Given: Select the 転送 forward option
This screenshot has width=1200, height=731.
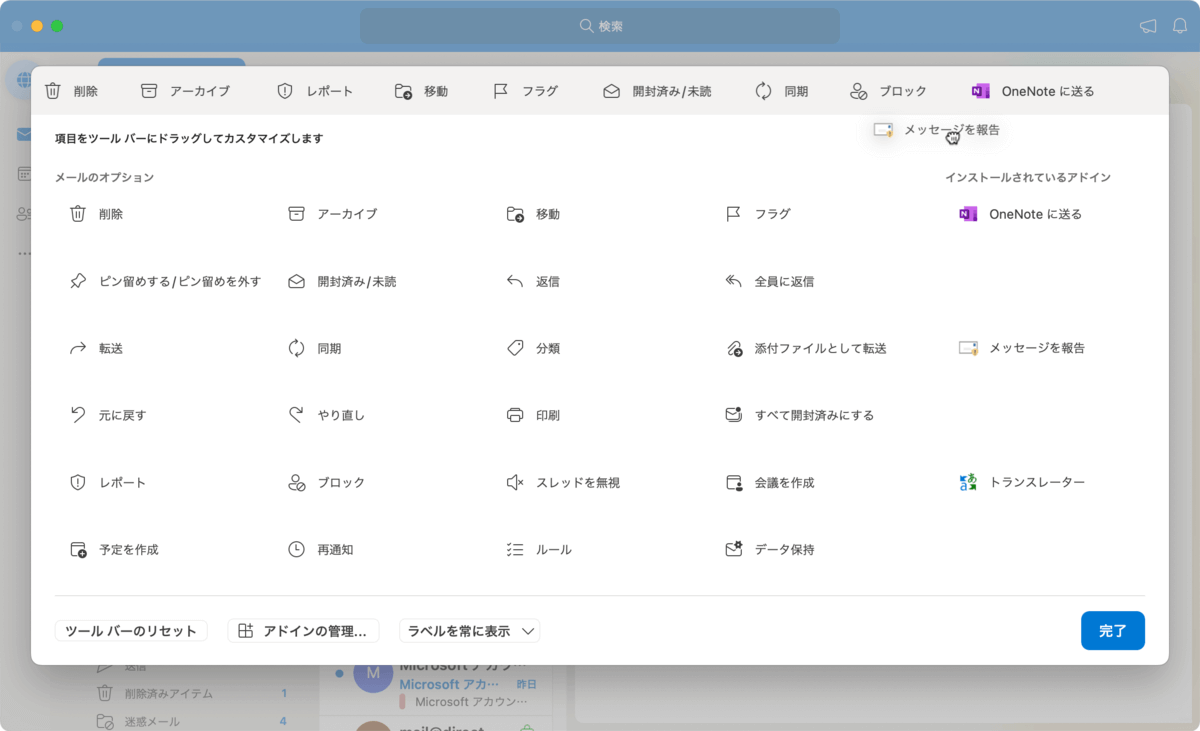Looking at the screenshot, I should (x=96, y=349).
